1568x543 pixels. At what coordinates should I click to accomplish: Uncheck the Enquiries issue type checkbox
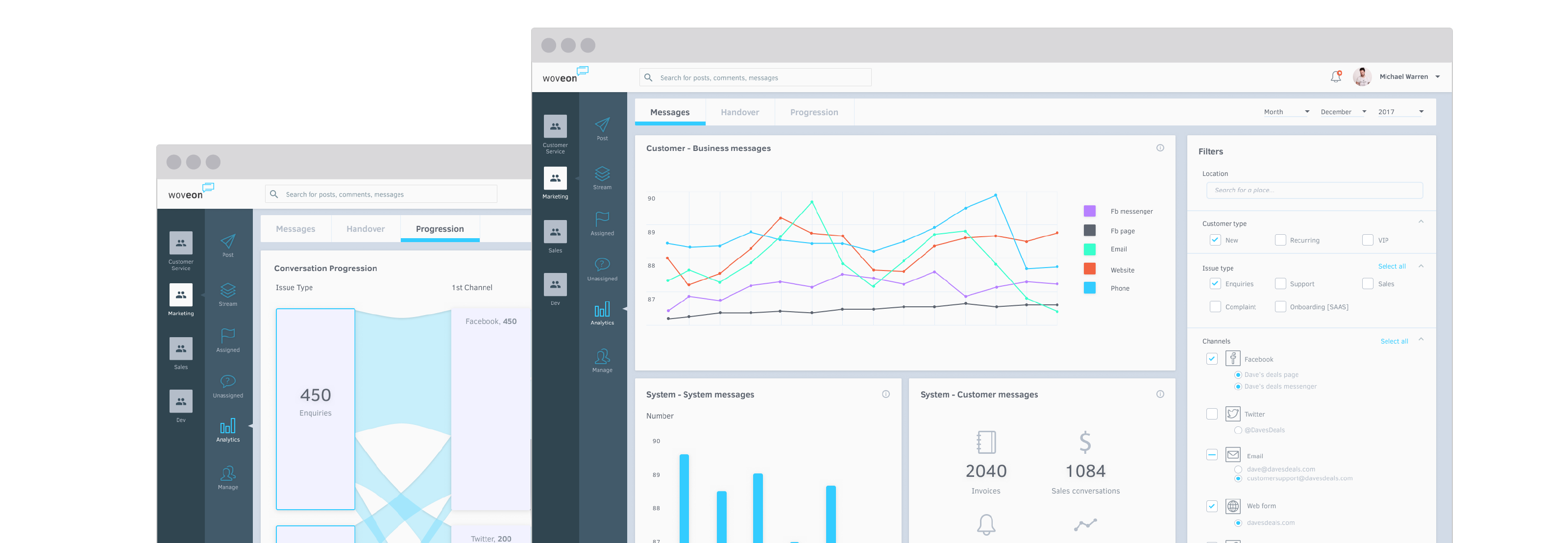[1215, 284]
